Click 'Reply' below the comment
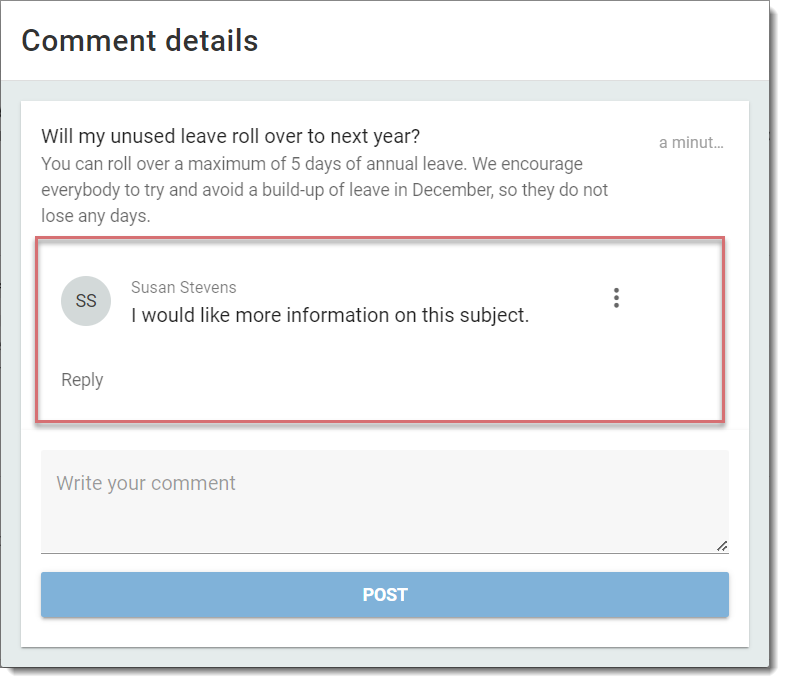 coord(82,380)
